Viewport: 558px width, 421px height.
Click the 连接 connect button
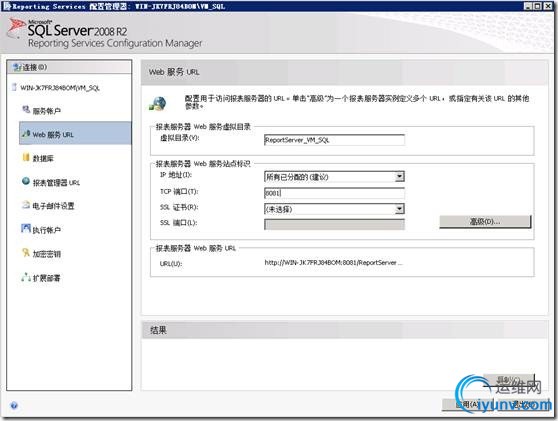coord(69,67)
